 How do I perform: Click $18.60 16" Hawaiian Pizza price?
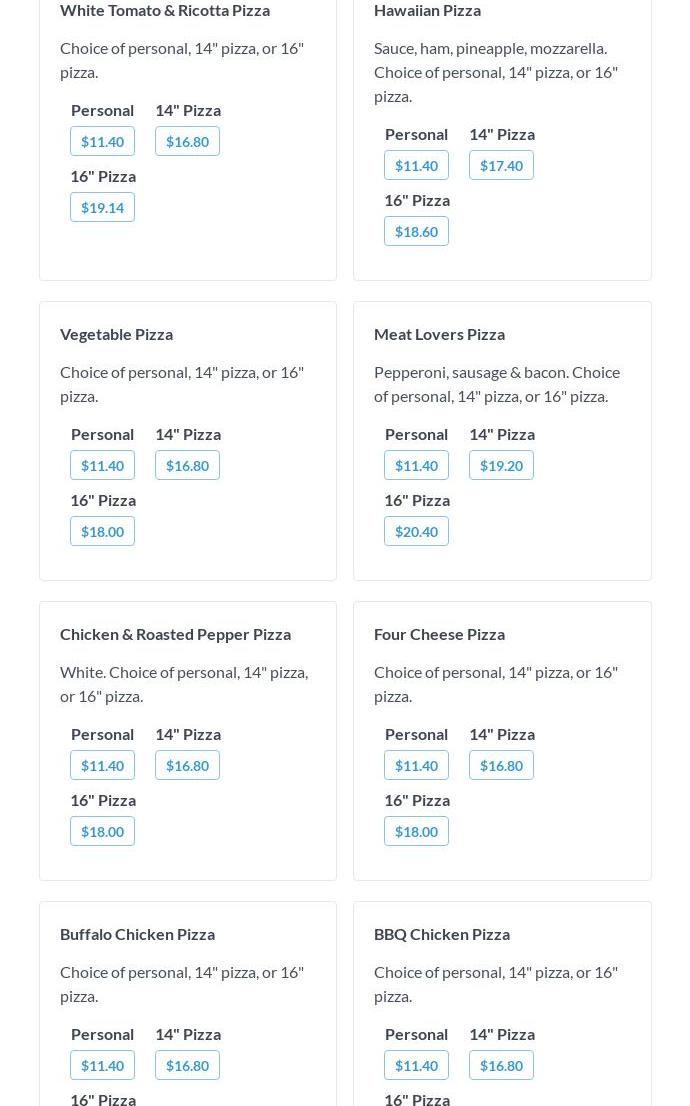click(x=416, y=231)
